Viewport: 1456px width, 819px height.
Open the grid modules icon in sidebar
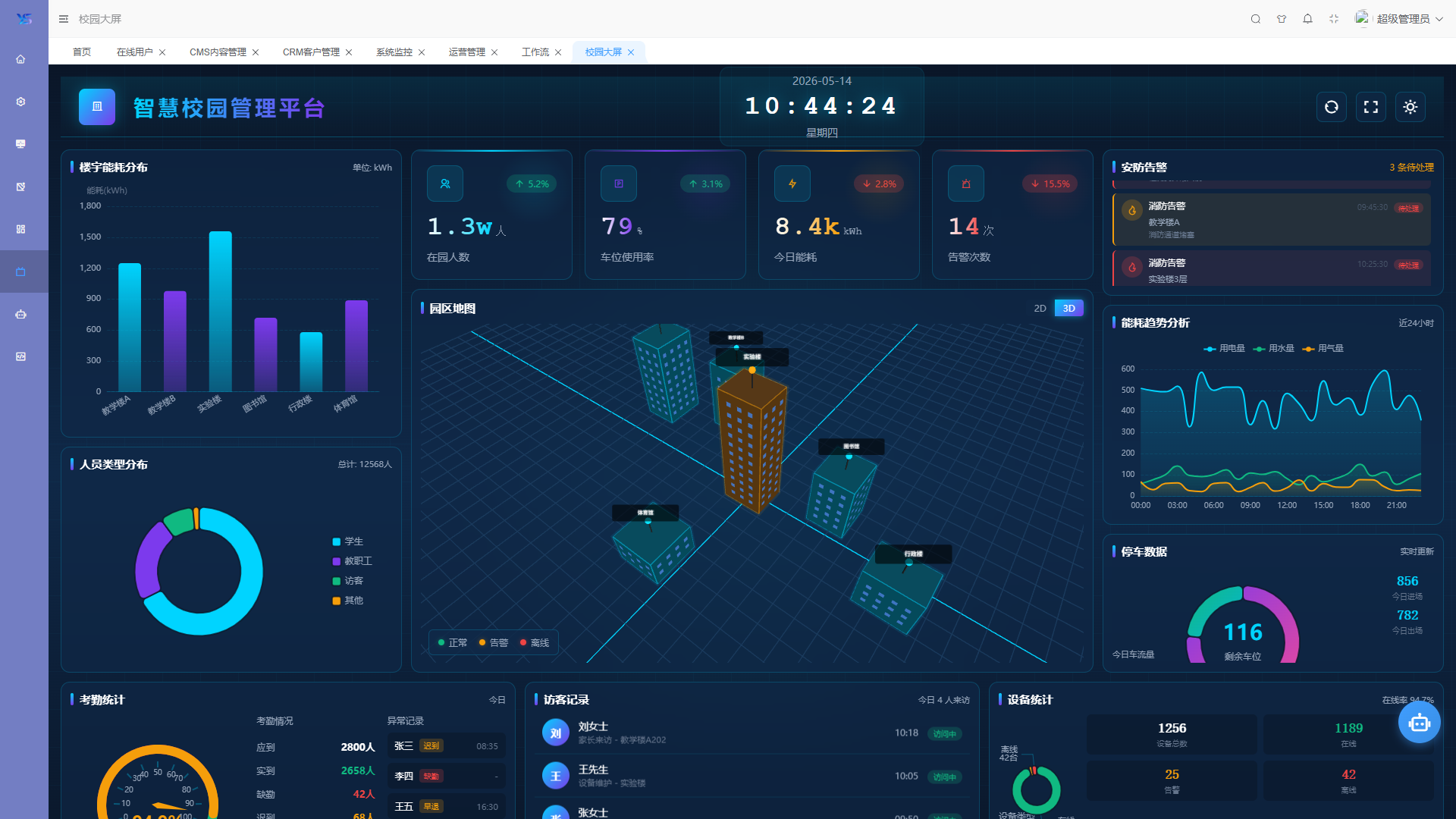click(x=20, y=229)
